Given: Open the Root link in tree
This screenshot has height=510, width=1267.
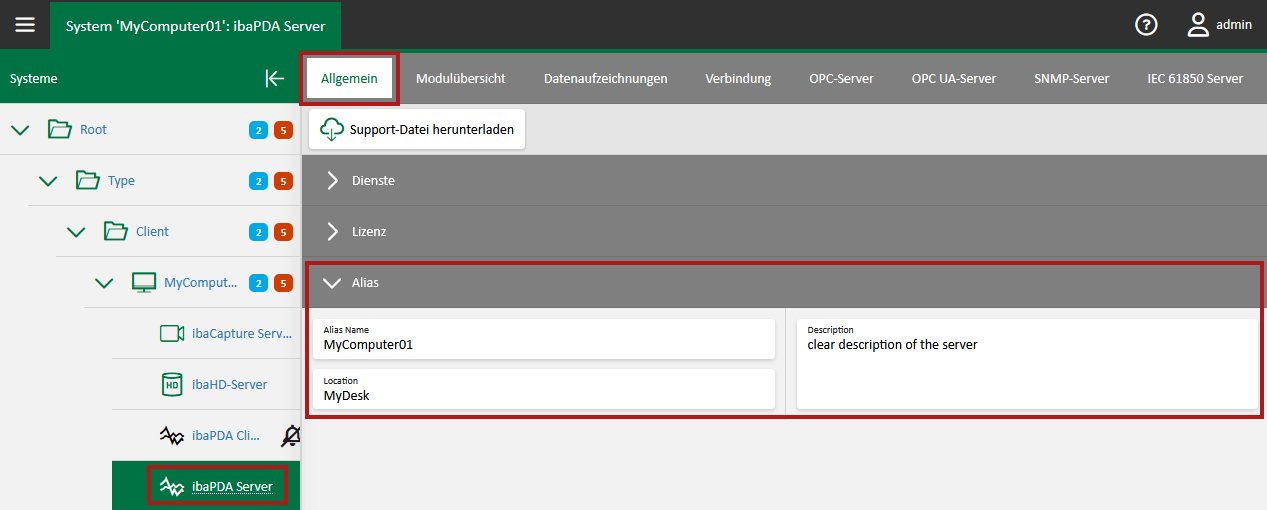Looking at the screenshot, I should click(x=93, y=130).
